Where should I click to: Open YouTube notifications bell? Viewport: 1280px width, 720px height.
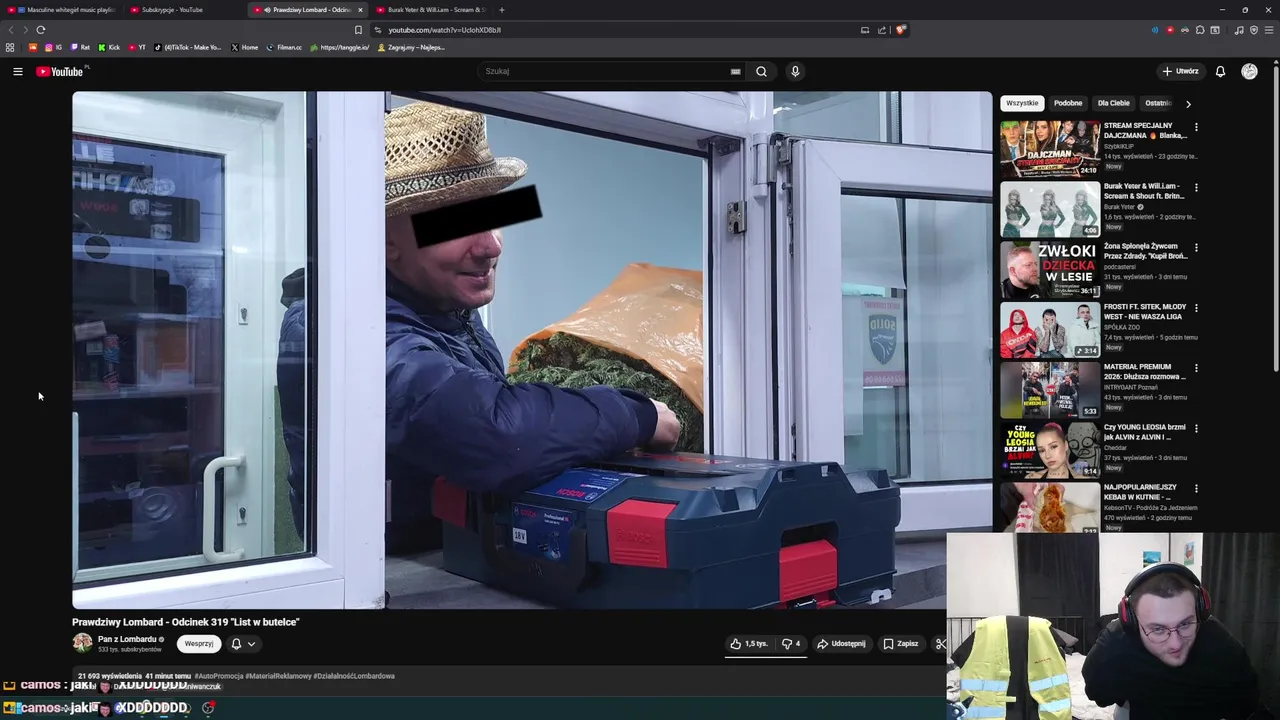pyautogui.click(x=1220, y=71)
